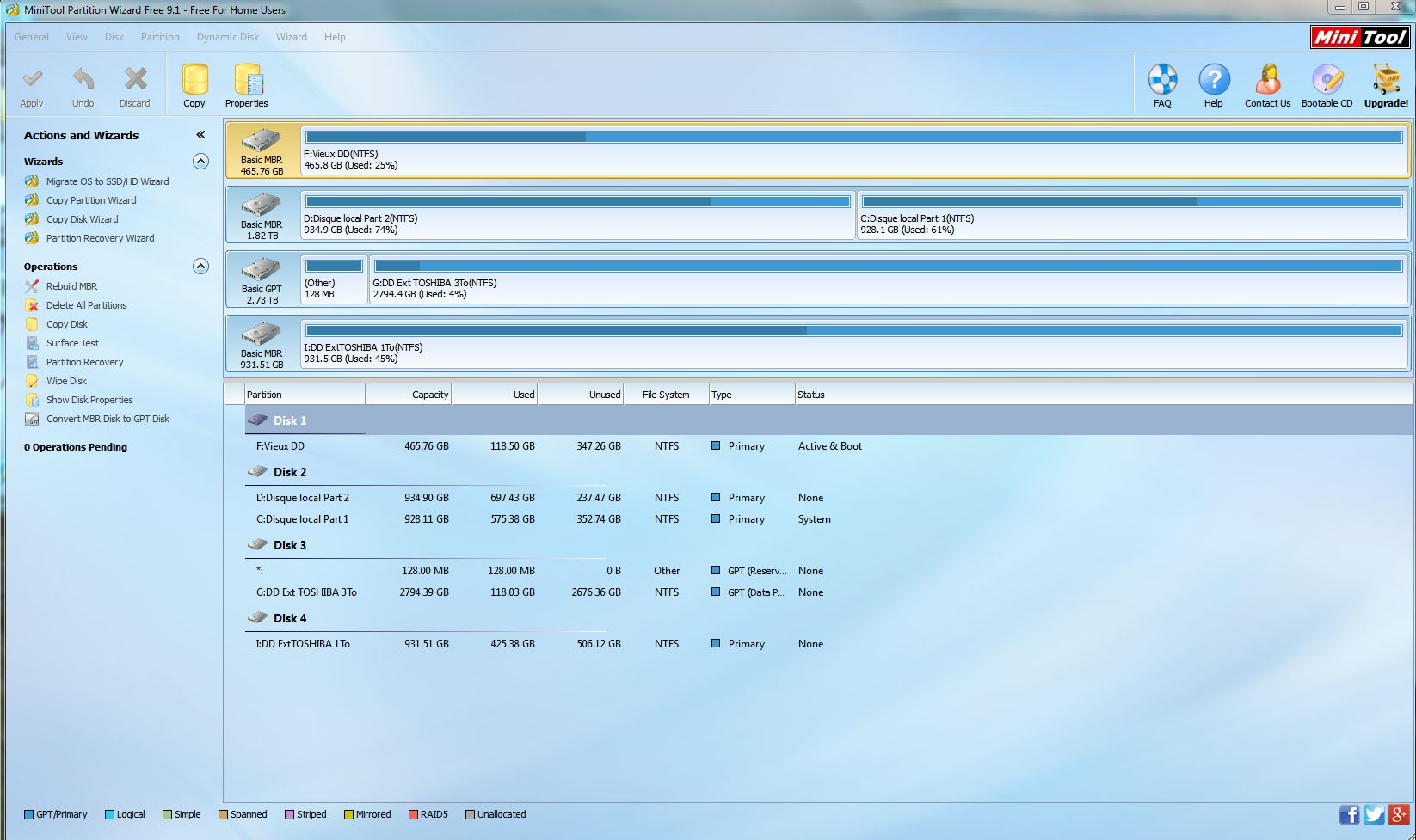Sort by Status column header

(1105, 395)
